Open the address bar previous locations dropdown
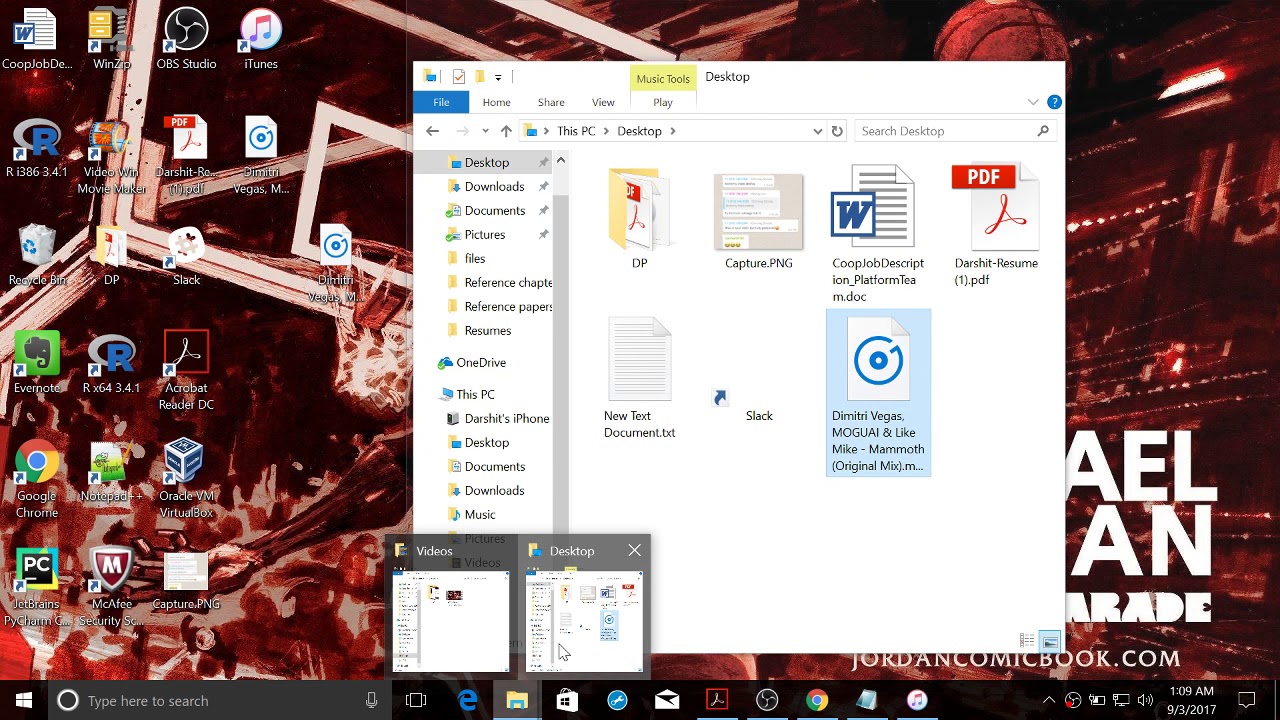The image size is (1280, 720). coord(817,131)
